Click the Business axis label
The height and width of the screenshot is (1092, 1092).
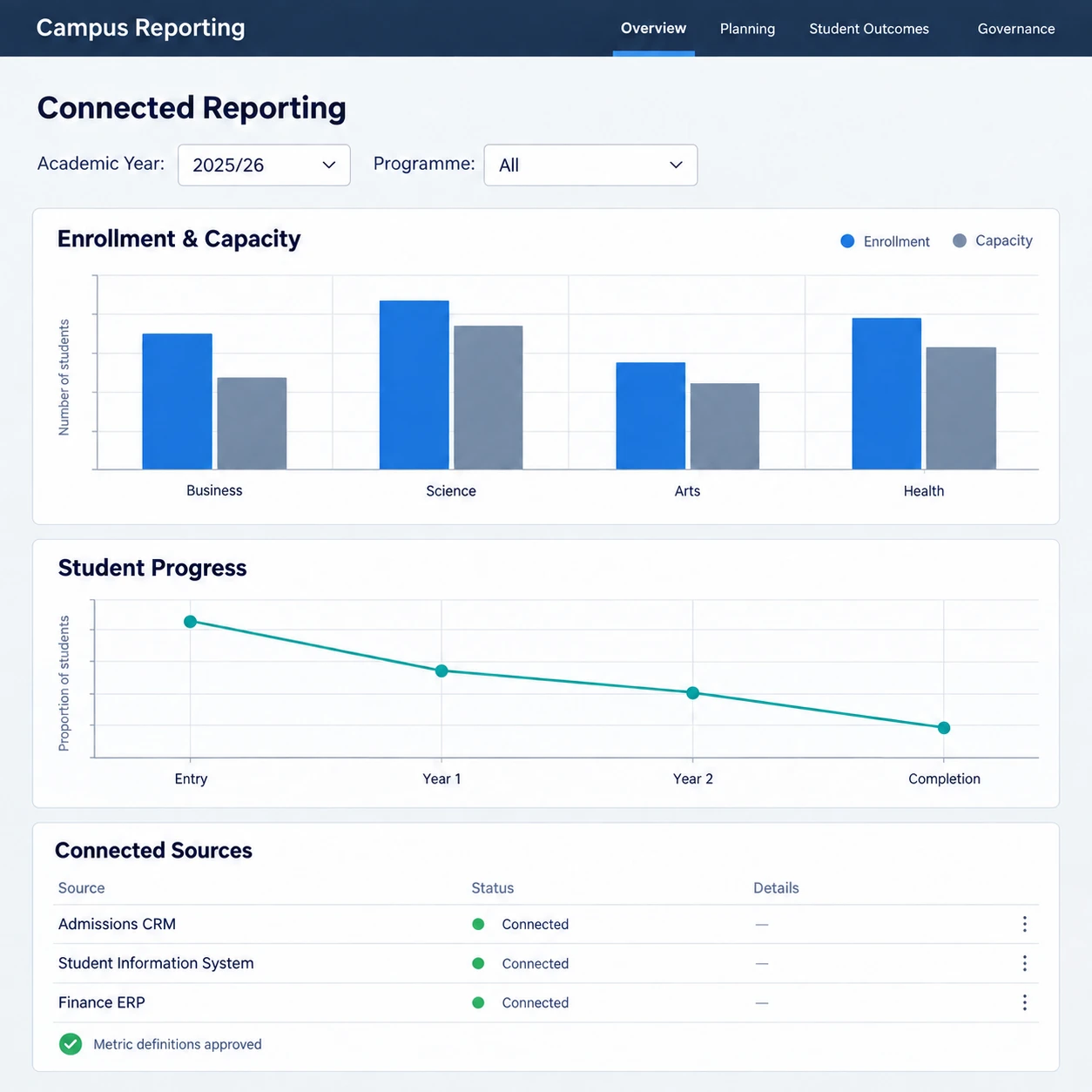[214, 490]
